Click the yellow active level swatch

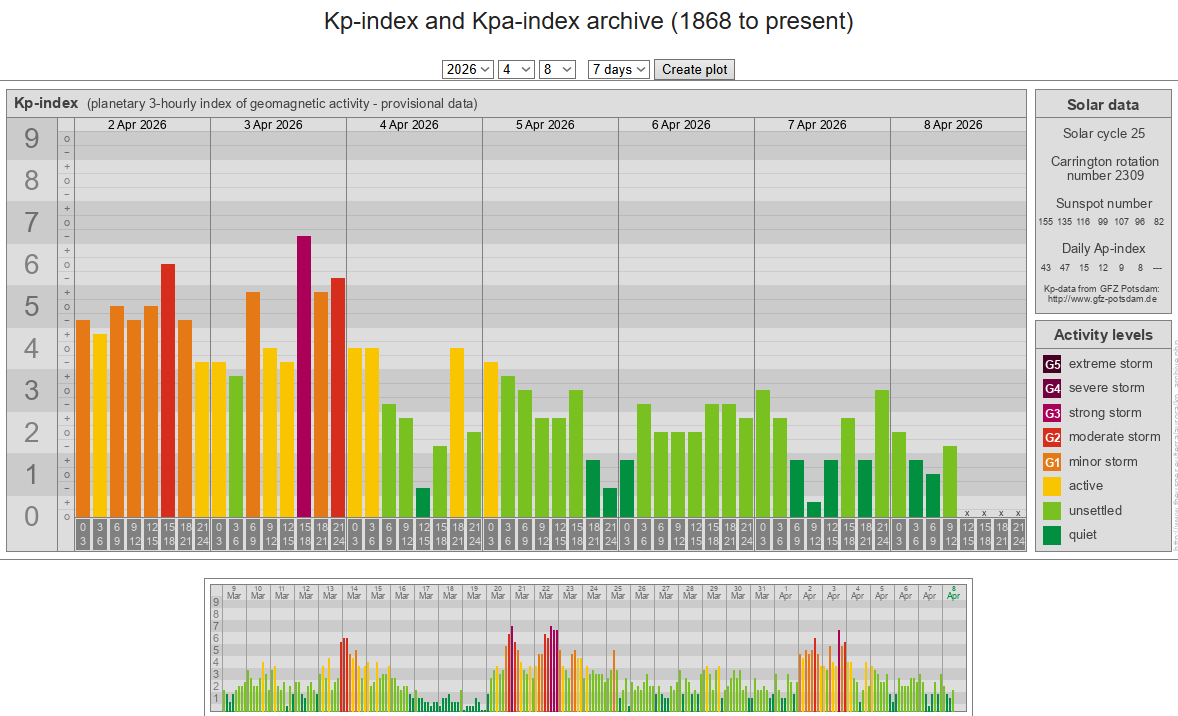[x=1052, y=486]
